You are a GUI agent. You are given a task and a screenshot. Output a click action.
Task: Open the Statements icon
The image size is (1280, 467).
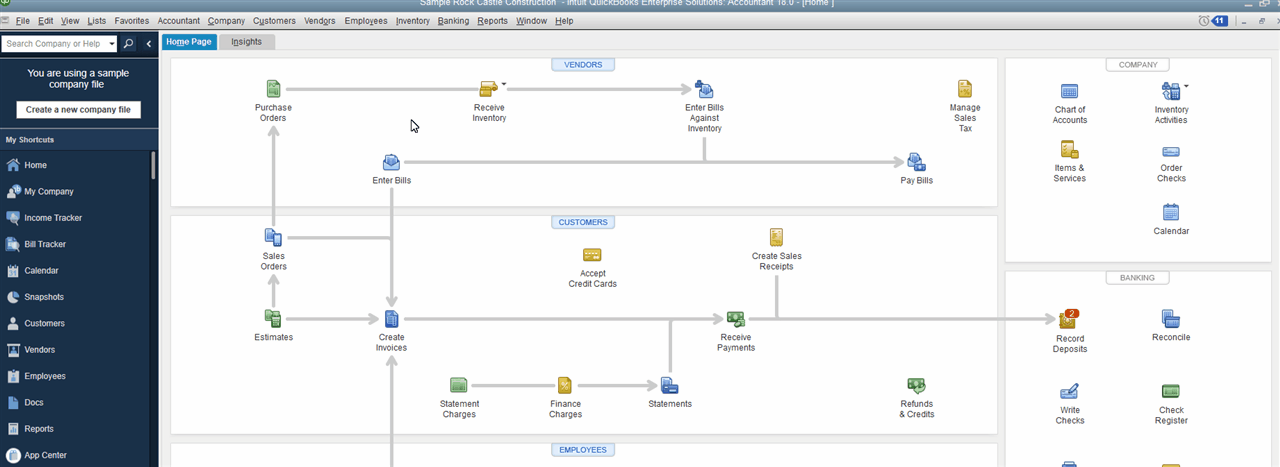[x=670, y=386]
